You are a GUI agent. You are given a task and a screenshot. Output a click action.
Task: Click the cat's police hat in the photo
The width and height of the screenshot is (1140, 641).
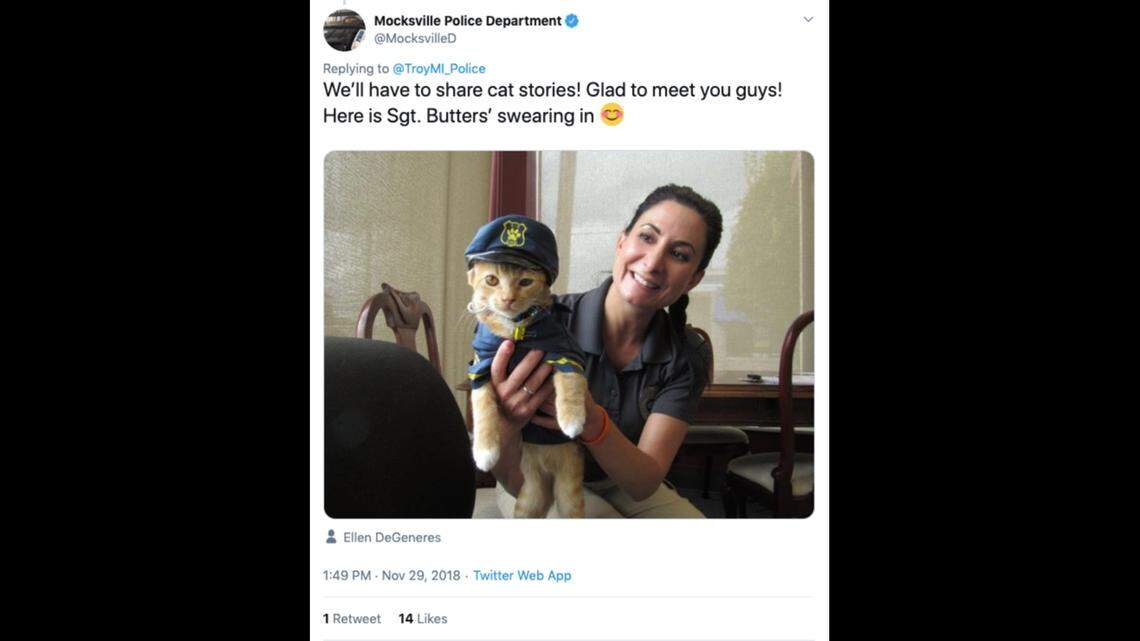512,243
